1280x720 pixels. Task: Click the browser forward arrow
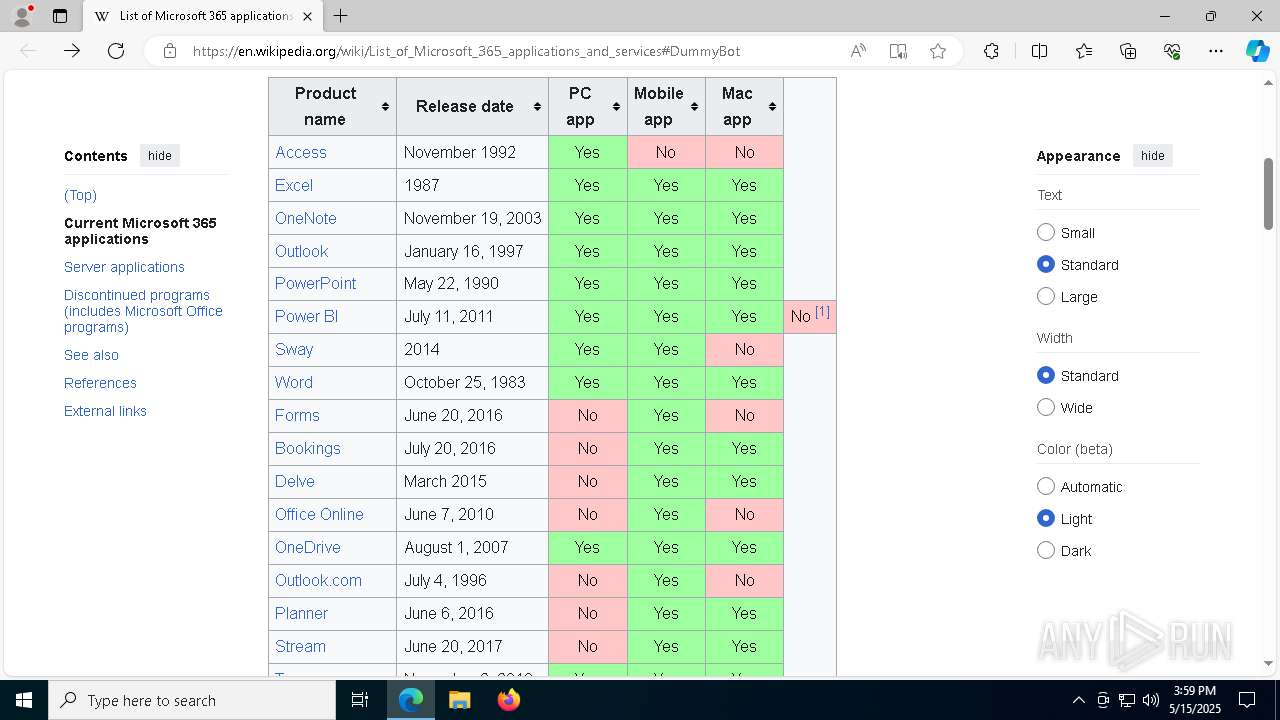(x=72, y=51)
